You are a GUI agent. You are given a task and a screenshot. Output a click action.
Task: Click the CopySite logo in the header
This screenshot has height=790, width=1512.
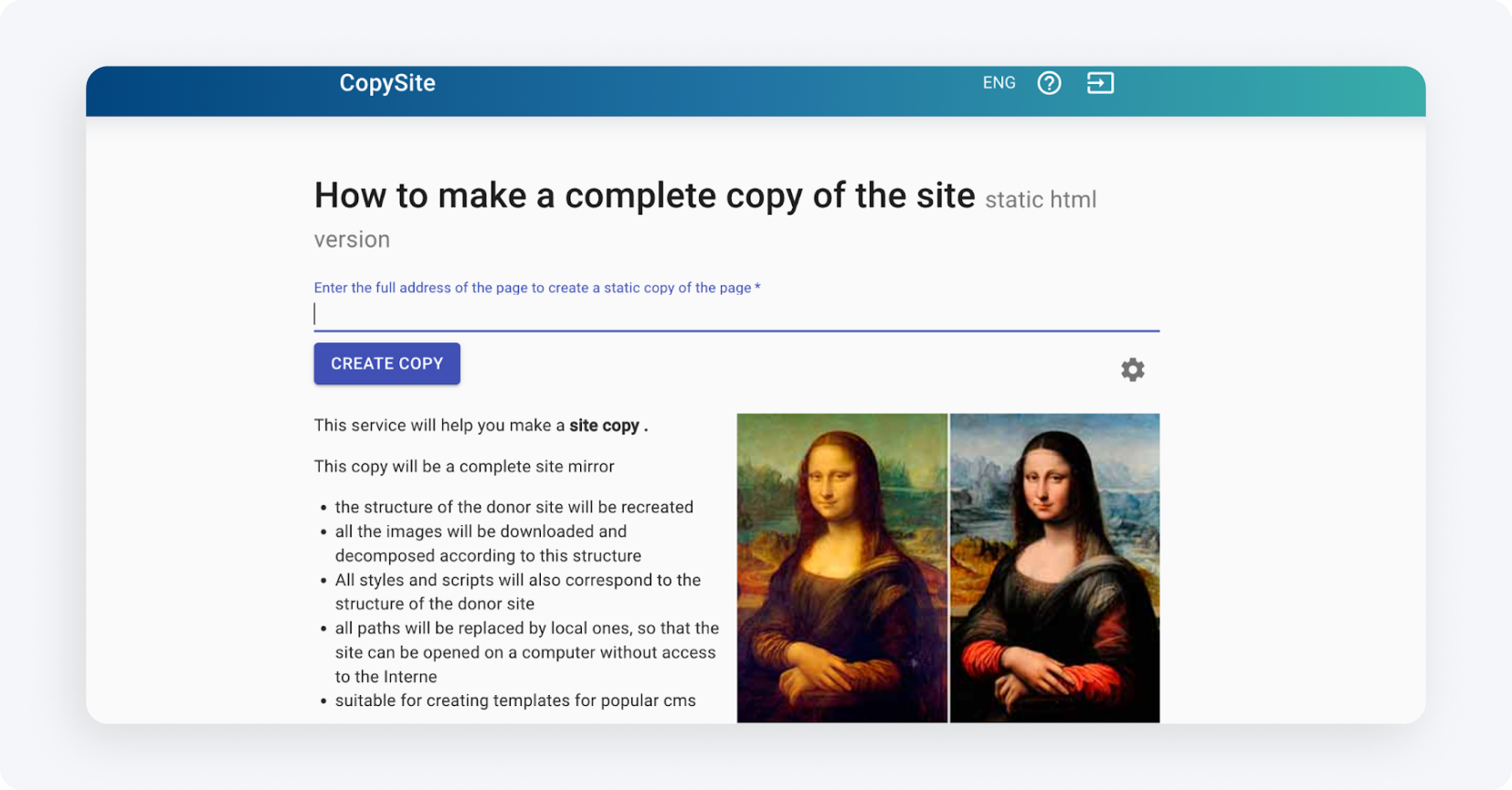point(387,83)
